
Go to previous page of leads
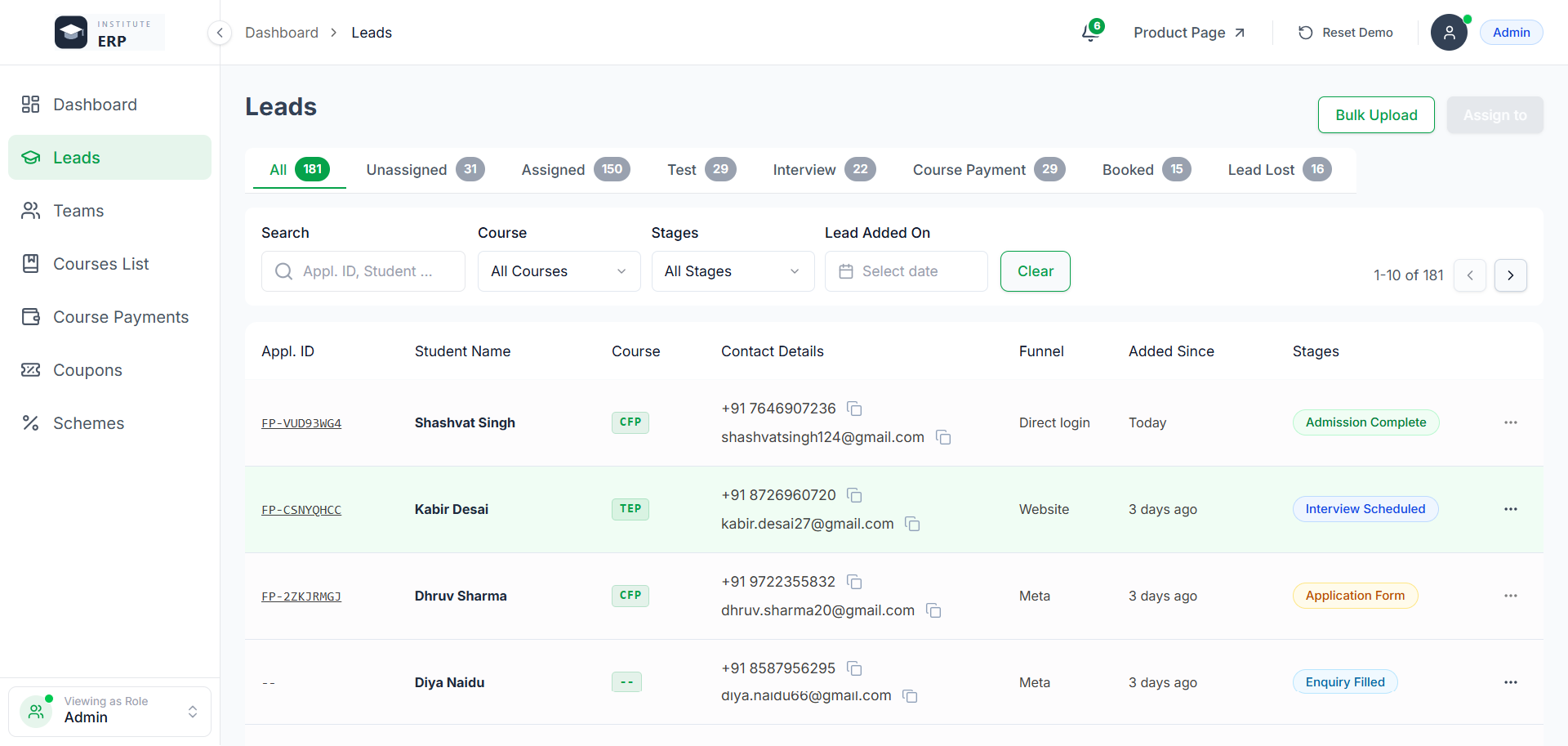[x=1470, y=275]
